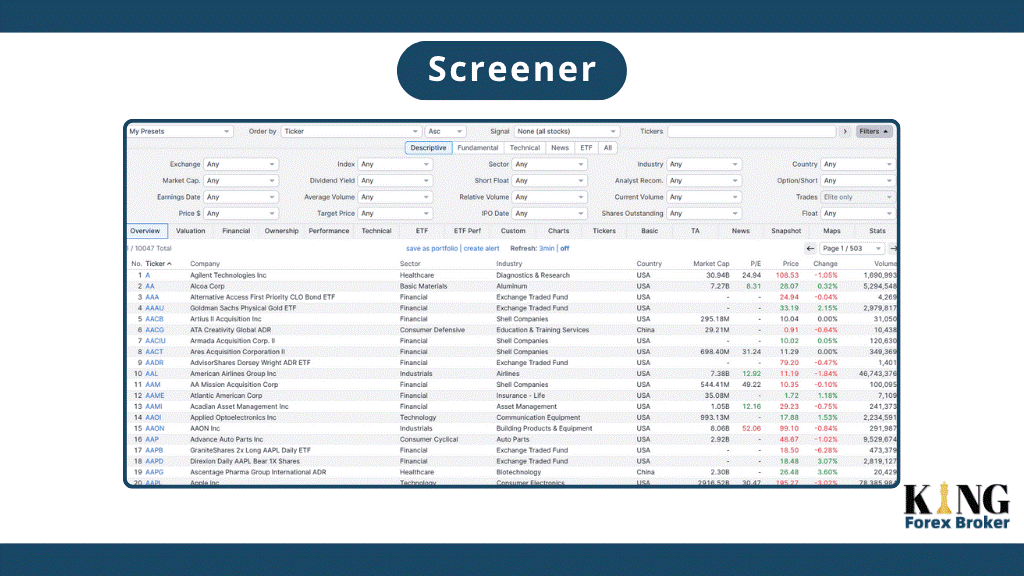Click the save as portfolio link
Screen dimensions: 1024x576
[x=432, y=249]
